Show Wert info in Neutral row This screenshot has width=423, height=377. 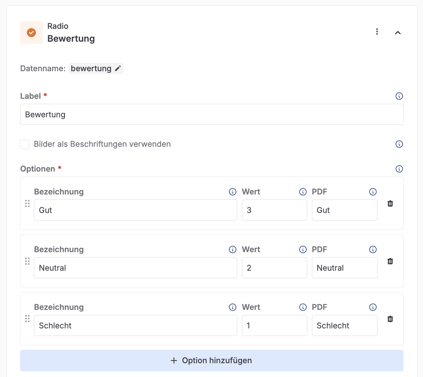click(x=302, y=249)
